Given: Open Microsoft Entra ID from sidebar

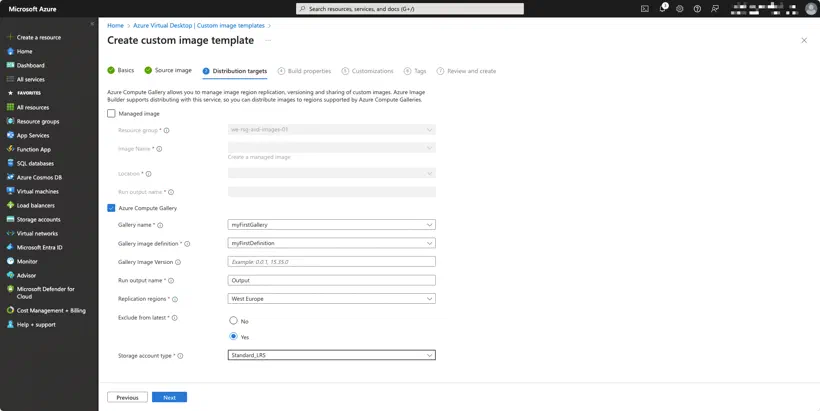Looking at the screenshot, I should tap(39, 247).
